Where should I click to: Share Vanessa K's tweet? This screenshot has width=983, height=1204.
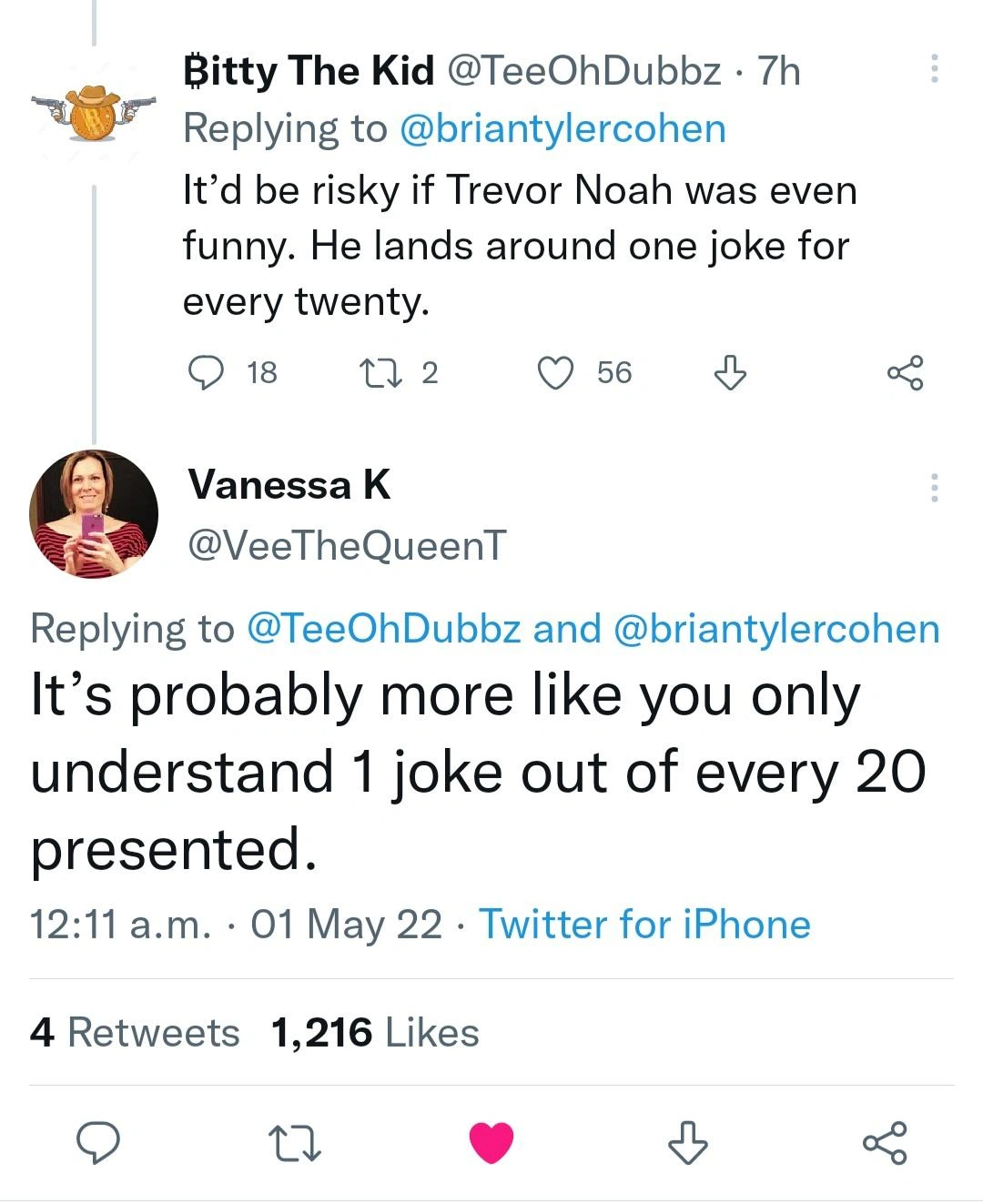(x=885, y=1143)
